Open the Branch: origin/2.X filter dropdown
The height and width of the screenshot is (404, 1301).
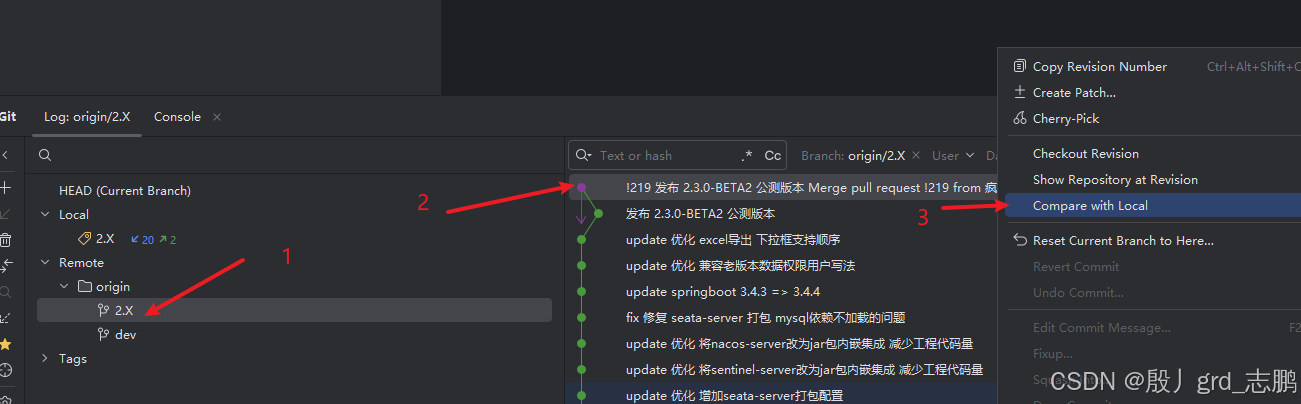(852, 155)
